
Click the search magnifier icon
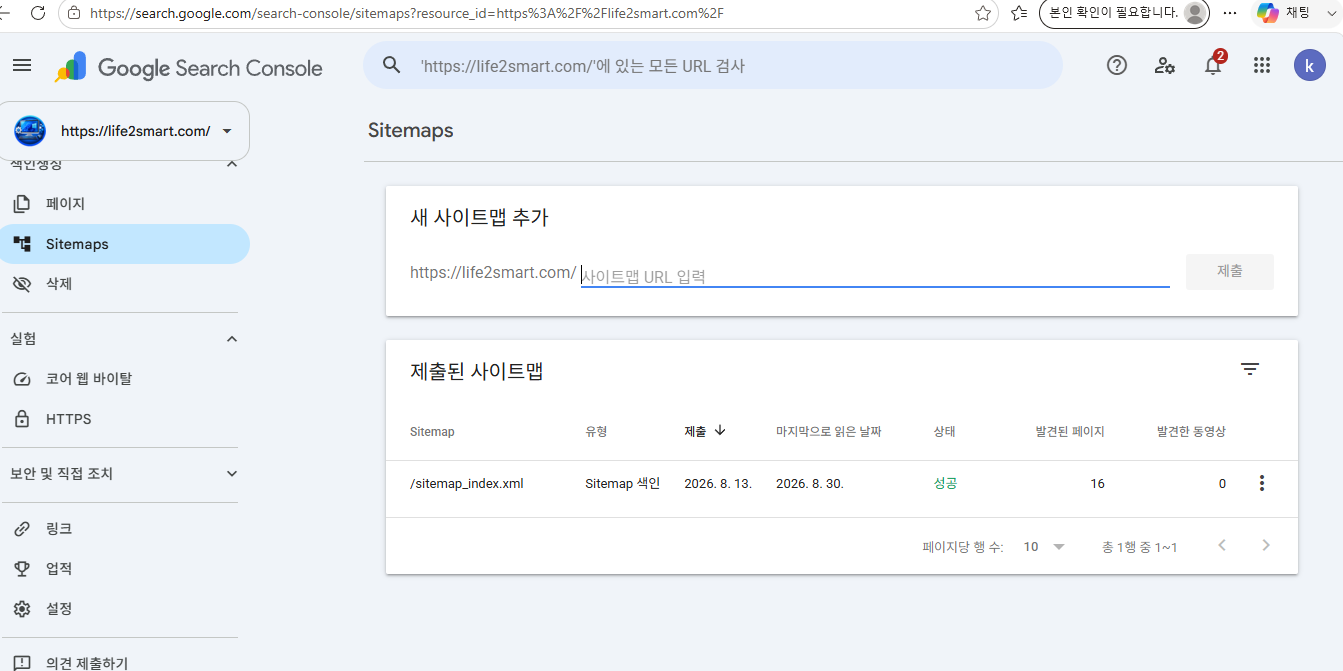point(391,66)
